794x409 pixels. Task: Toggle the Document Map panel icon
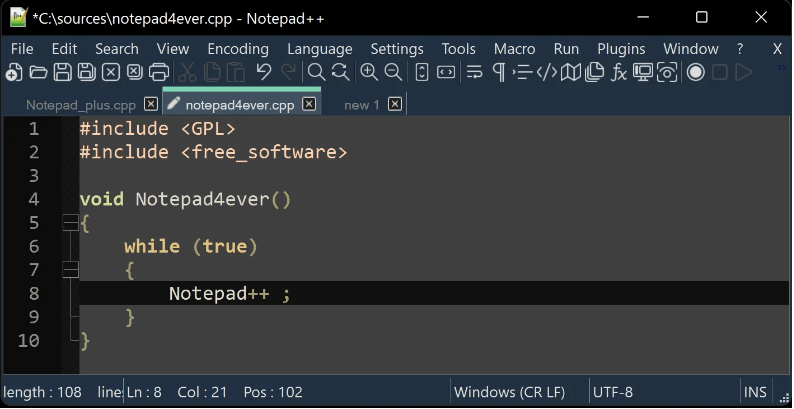point(571,72)
